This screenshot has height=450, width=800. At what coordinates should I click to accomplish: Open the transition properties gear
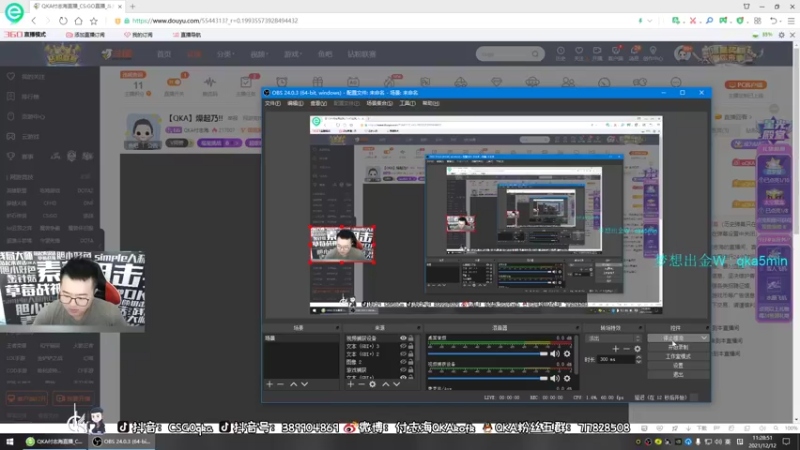(637, 349)
